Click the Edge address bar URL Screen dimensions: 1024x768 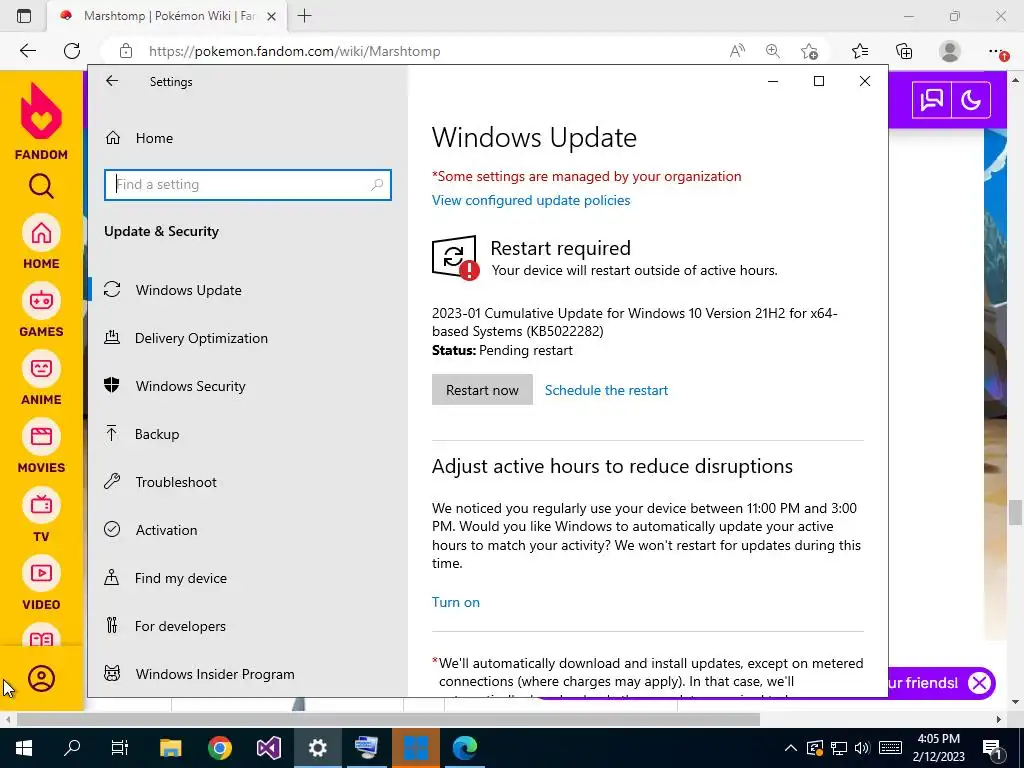click(295, 51)
